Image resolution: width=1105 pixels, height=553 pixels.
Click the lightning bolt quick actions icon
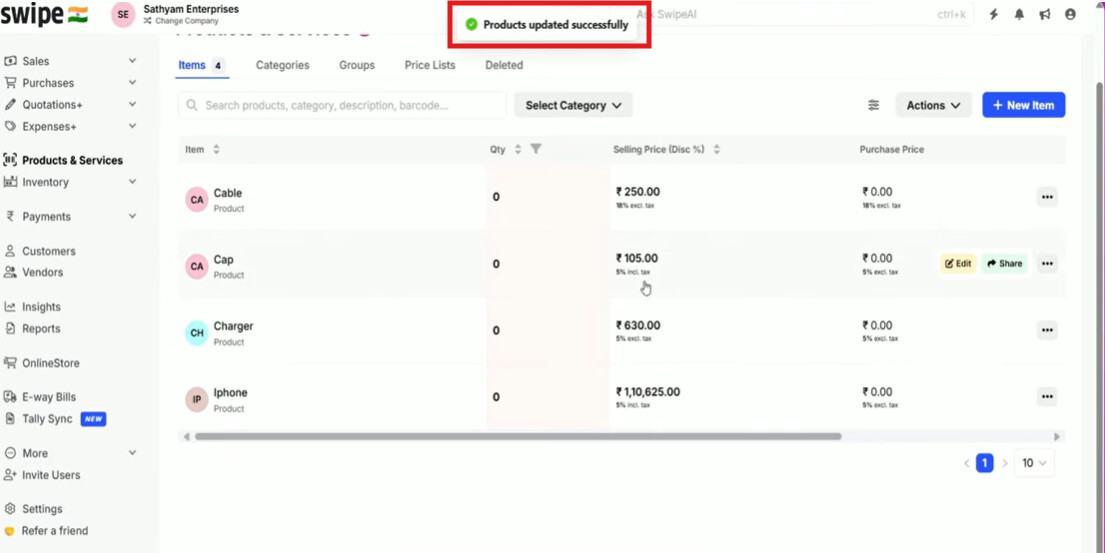coord(993,15)
